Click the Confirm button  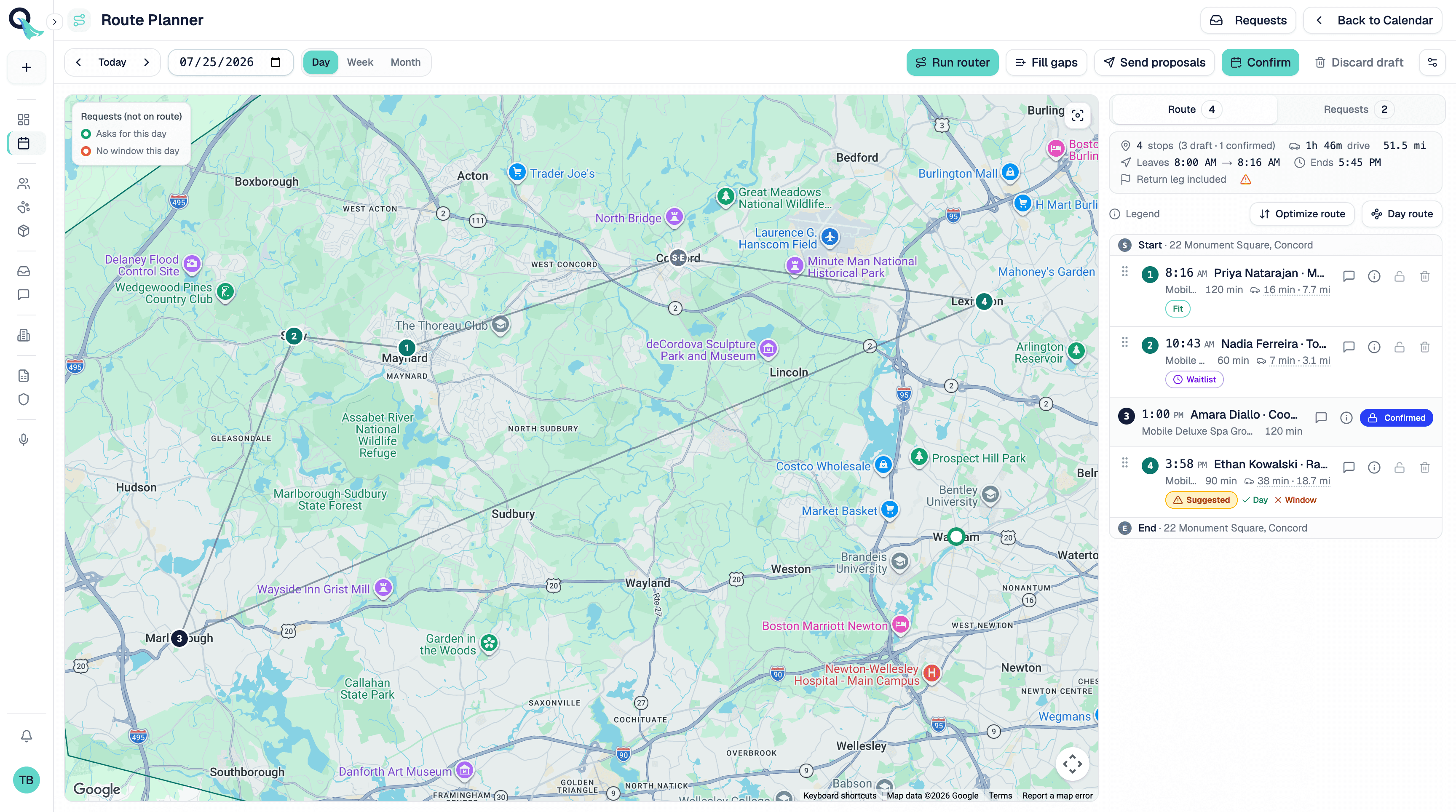[x=1261, y=62]
